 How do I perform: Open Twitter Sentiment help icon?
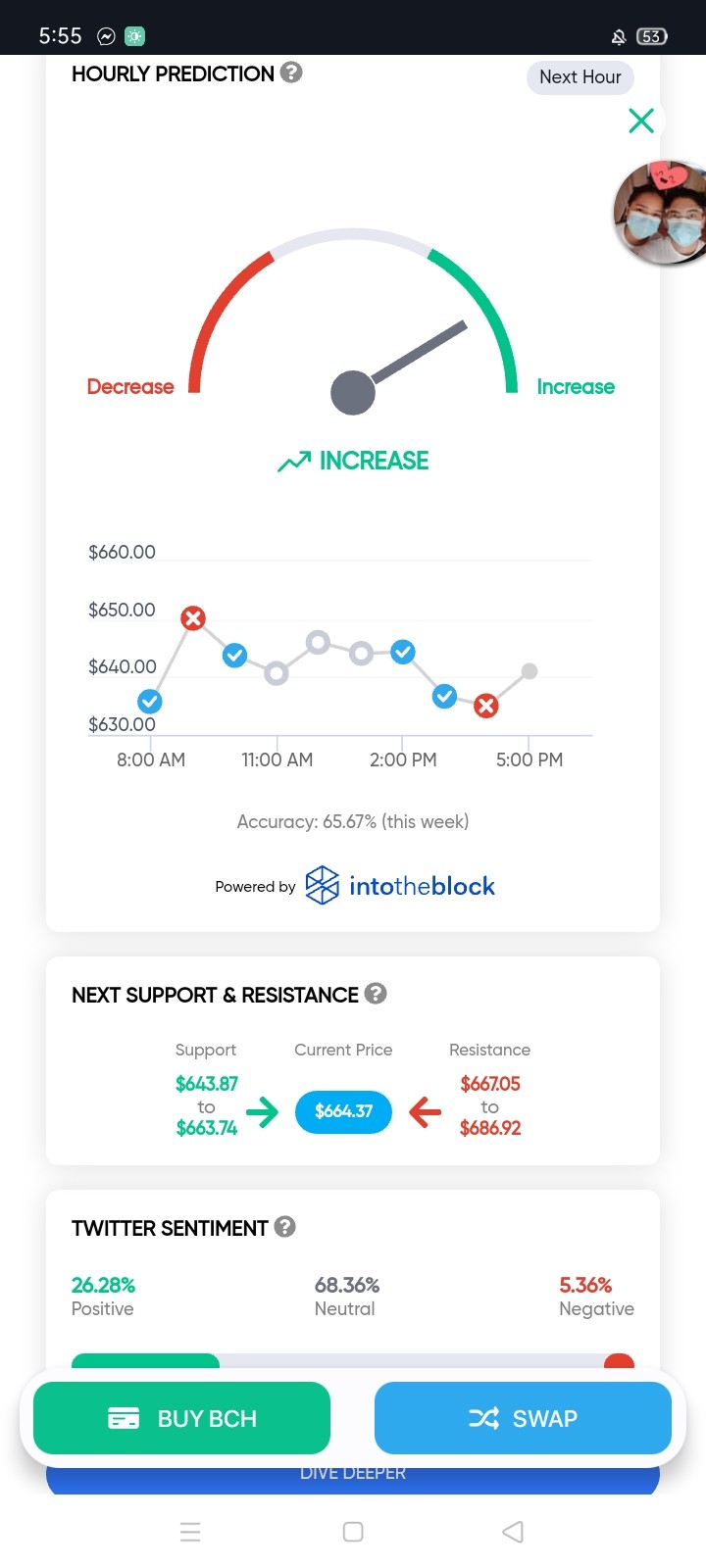point(285,1227)
